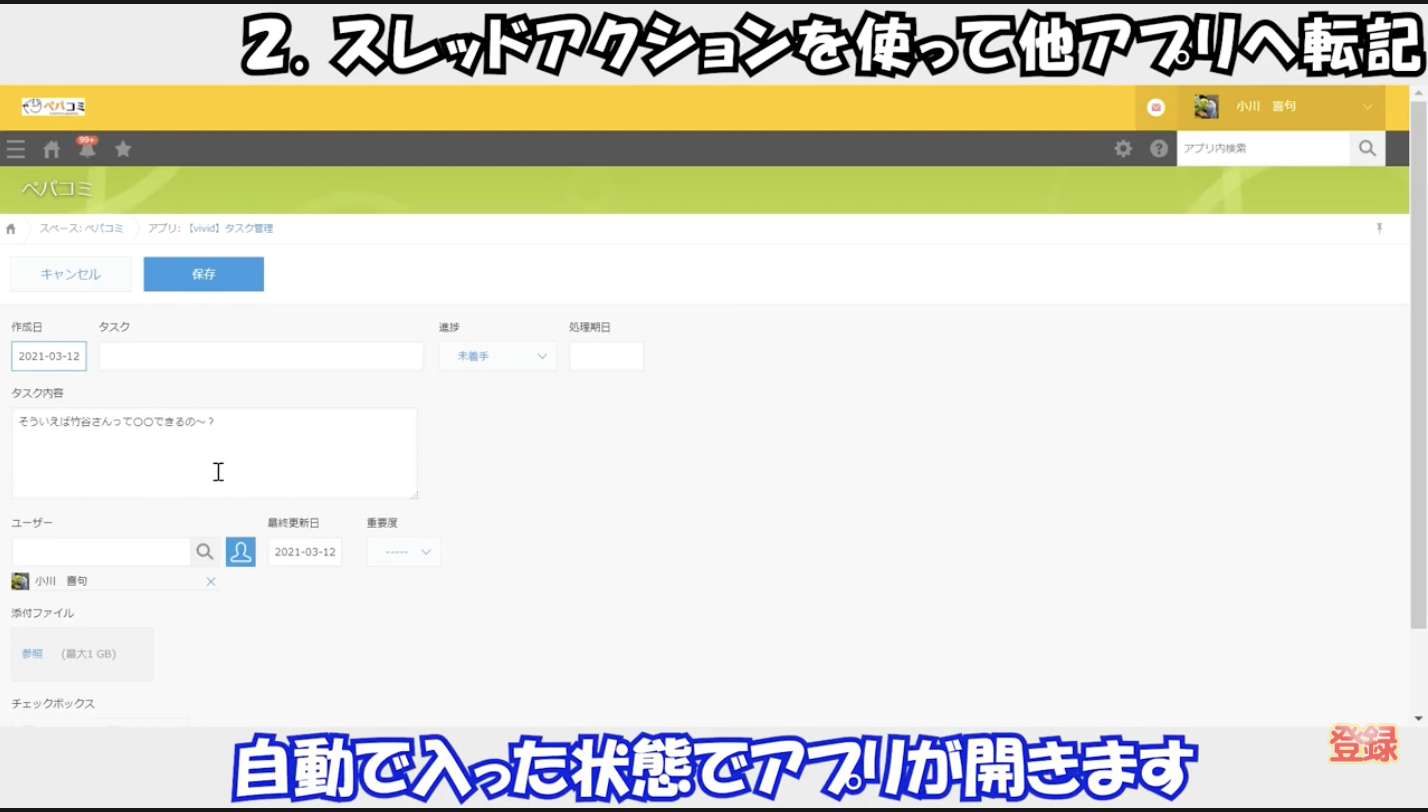Click the スペース: ペパコミ breadcrumb
This screenshot has width=1428, height=812.
(81, 229)
